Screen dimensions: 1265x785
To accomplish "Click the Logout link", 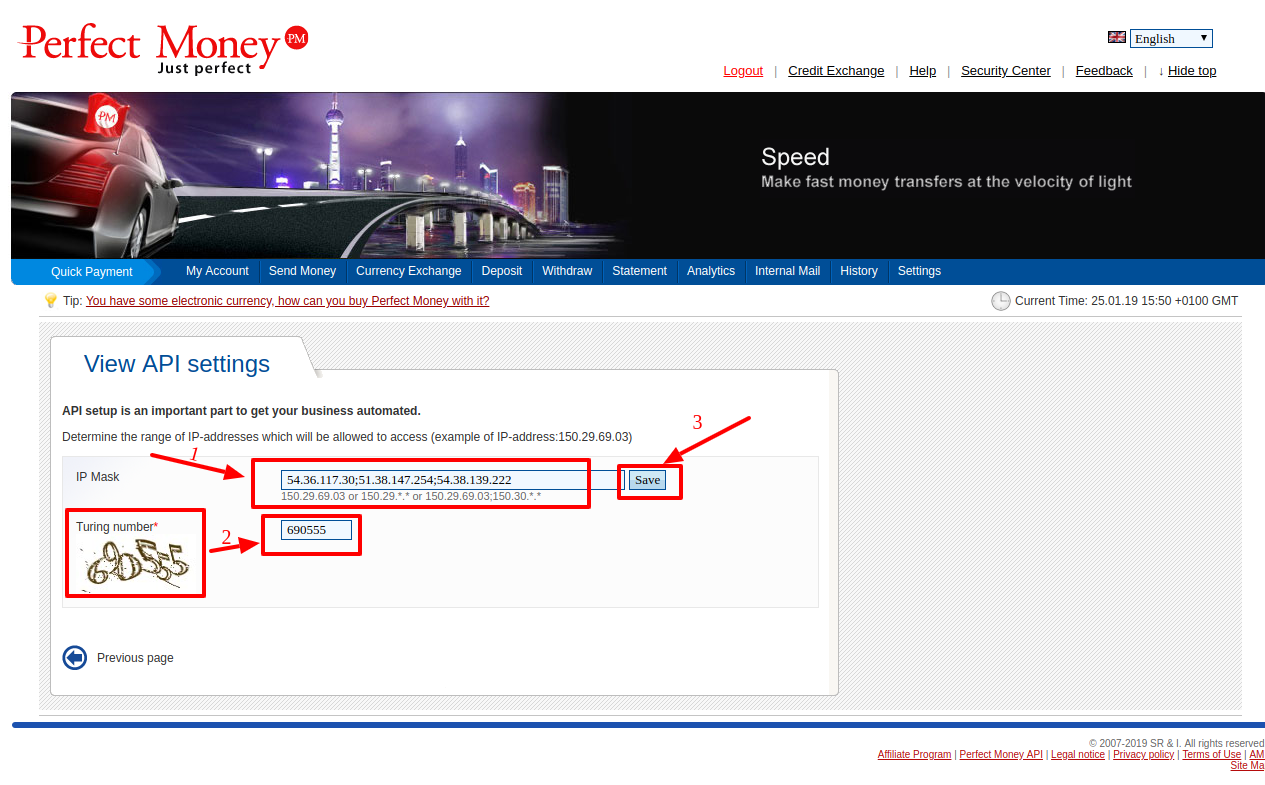I will (x=743, y=71).
